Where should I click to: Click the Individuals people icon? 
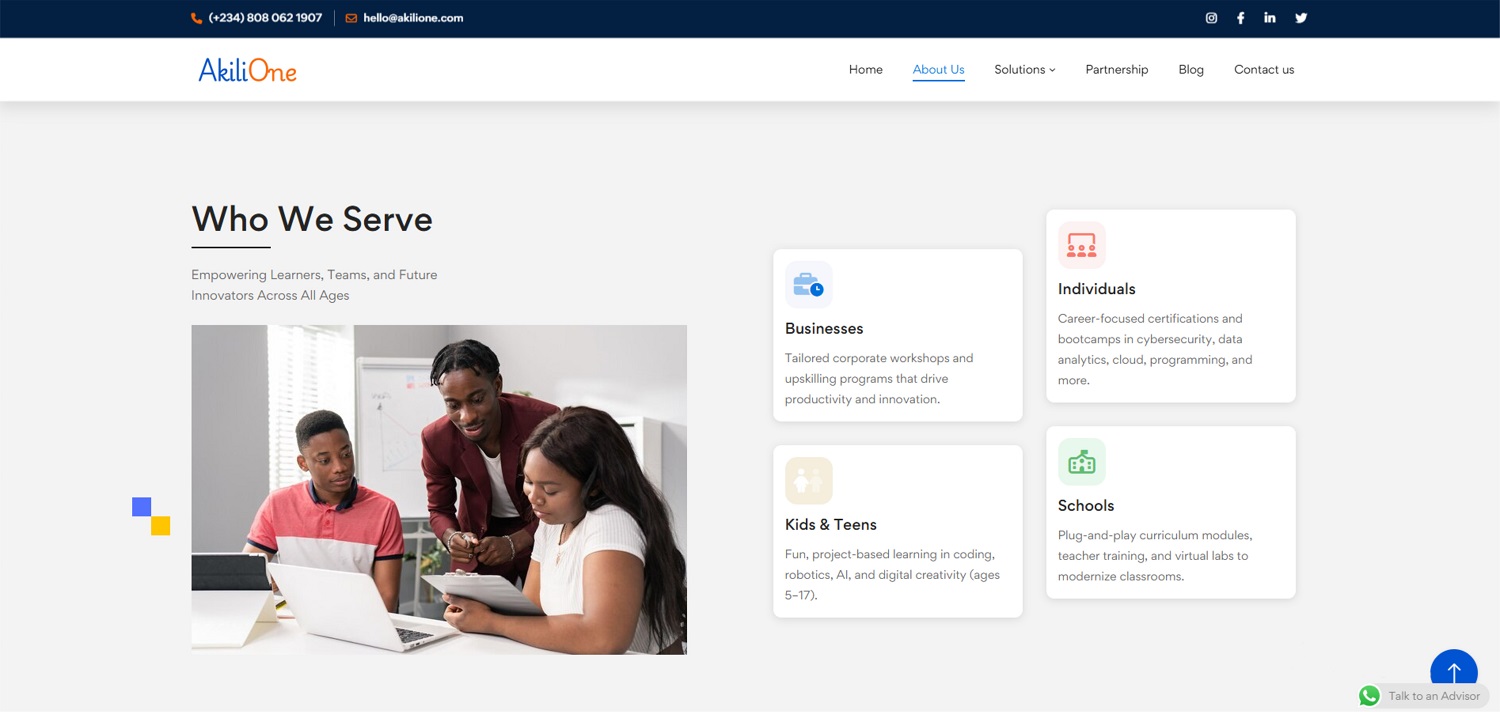[x=1081, y=245]
